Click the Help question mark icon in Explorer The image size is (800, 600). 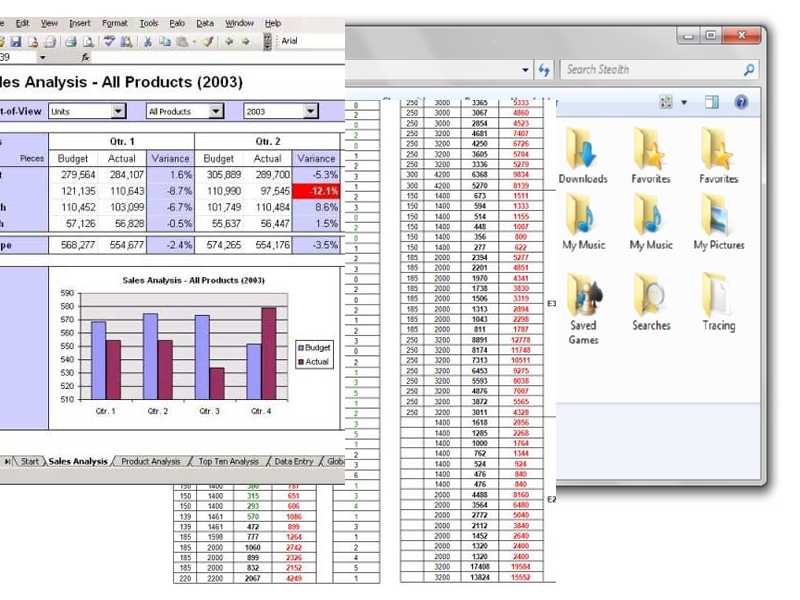741,102
